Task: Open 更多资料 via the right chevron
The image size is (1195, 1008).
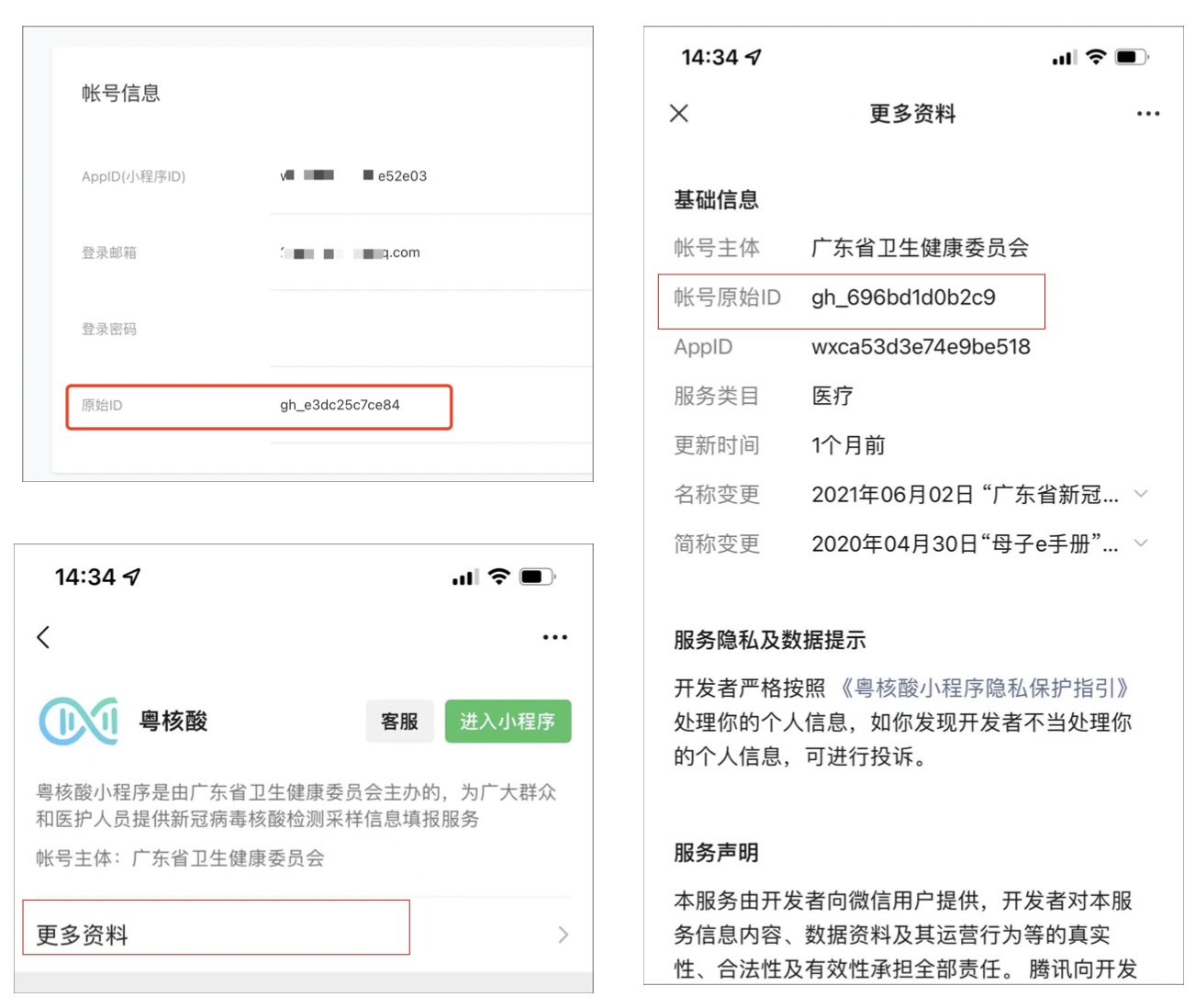Action: coord(563,935)
